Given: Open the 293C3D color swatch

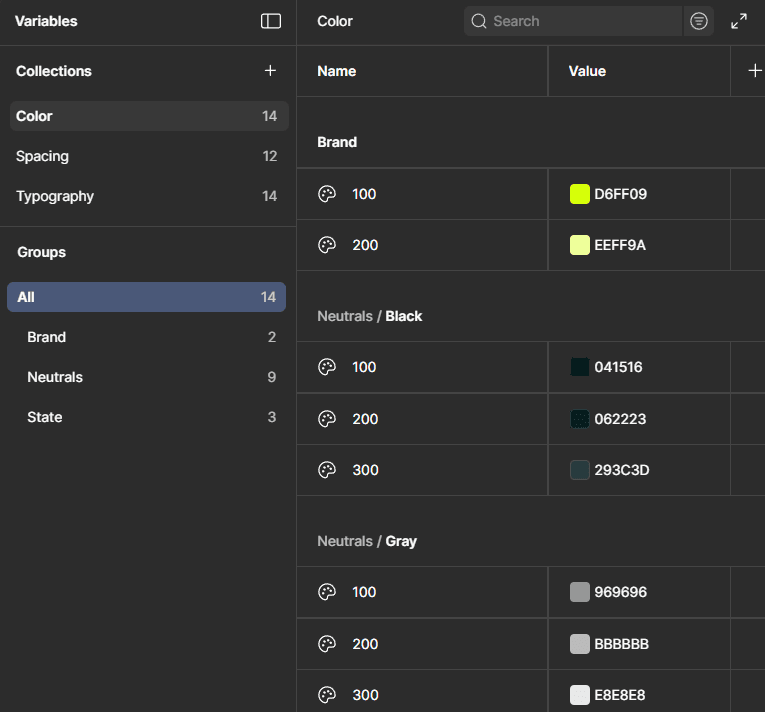Looking at the screenshot, I should click(x=580, y=470).
